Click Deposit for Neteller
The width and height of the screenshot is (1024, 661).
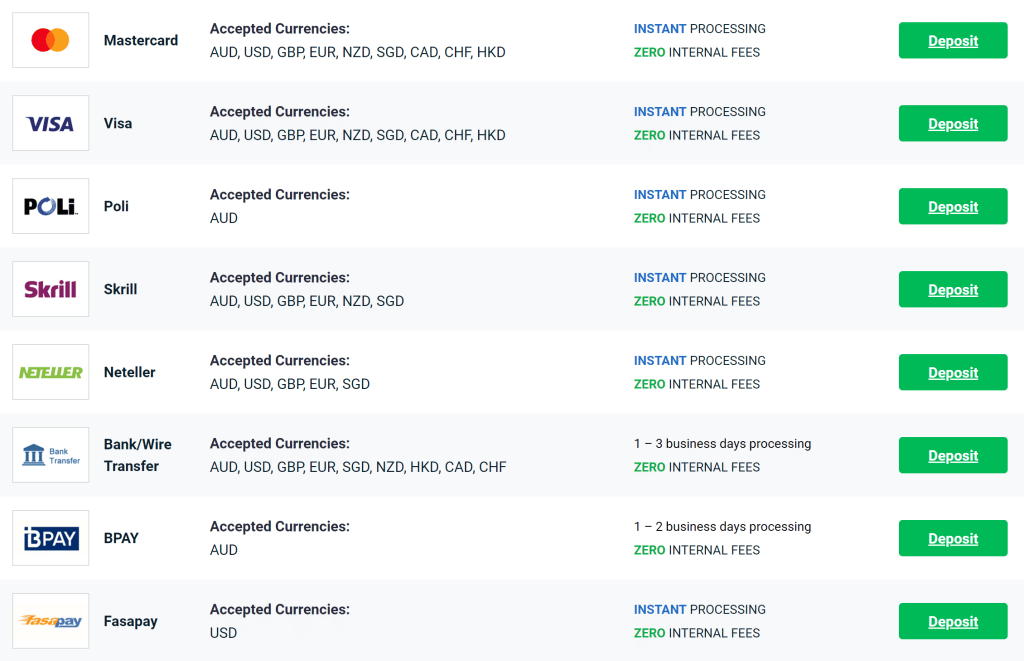click(x=953, y=372)
